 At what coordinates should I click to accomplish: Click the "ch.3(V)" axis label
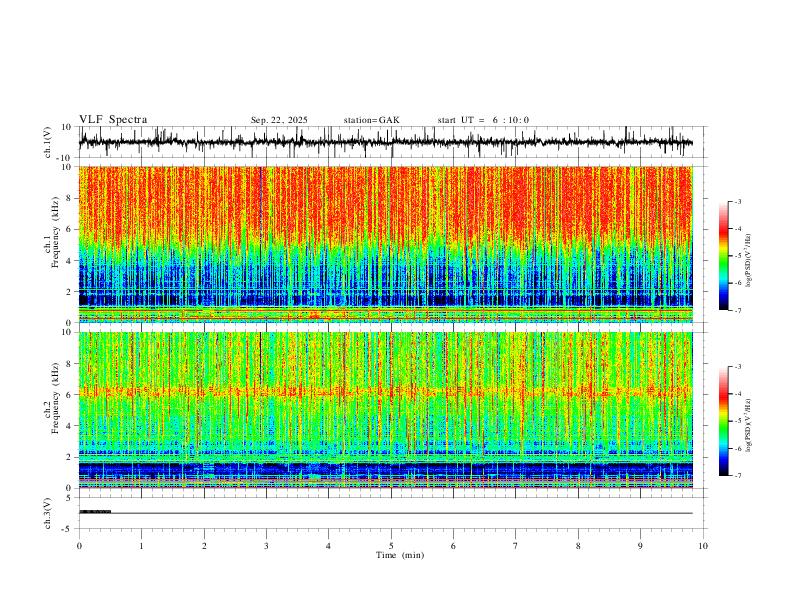(48, 513)
